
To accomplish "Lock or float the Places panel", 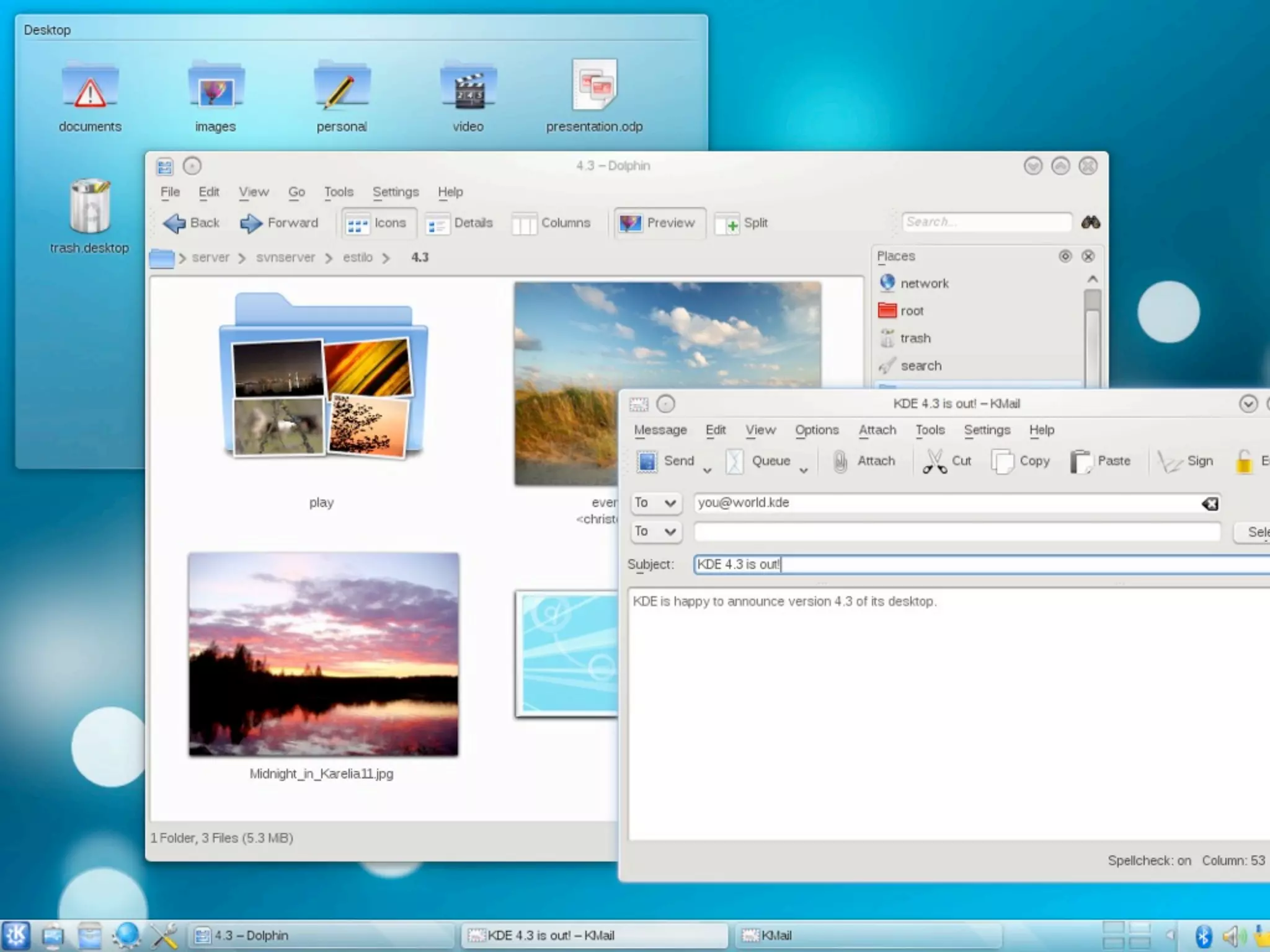I will [x=1065, y=256].
